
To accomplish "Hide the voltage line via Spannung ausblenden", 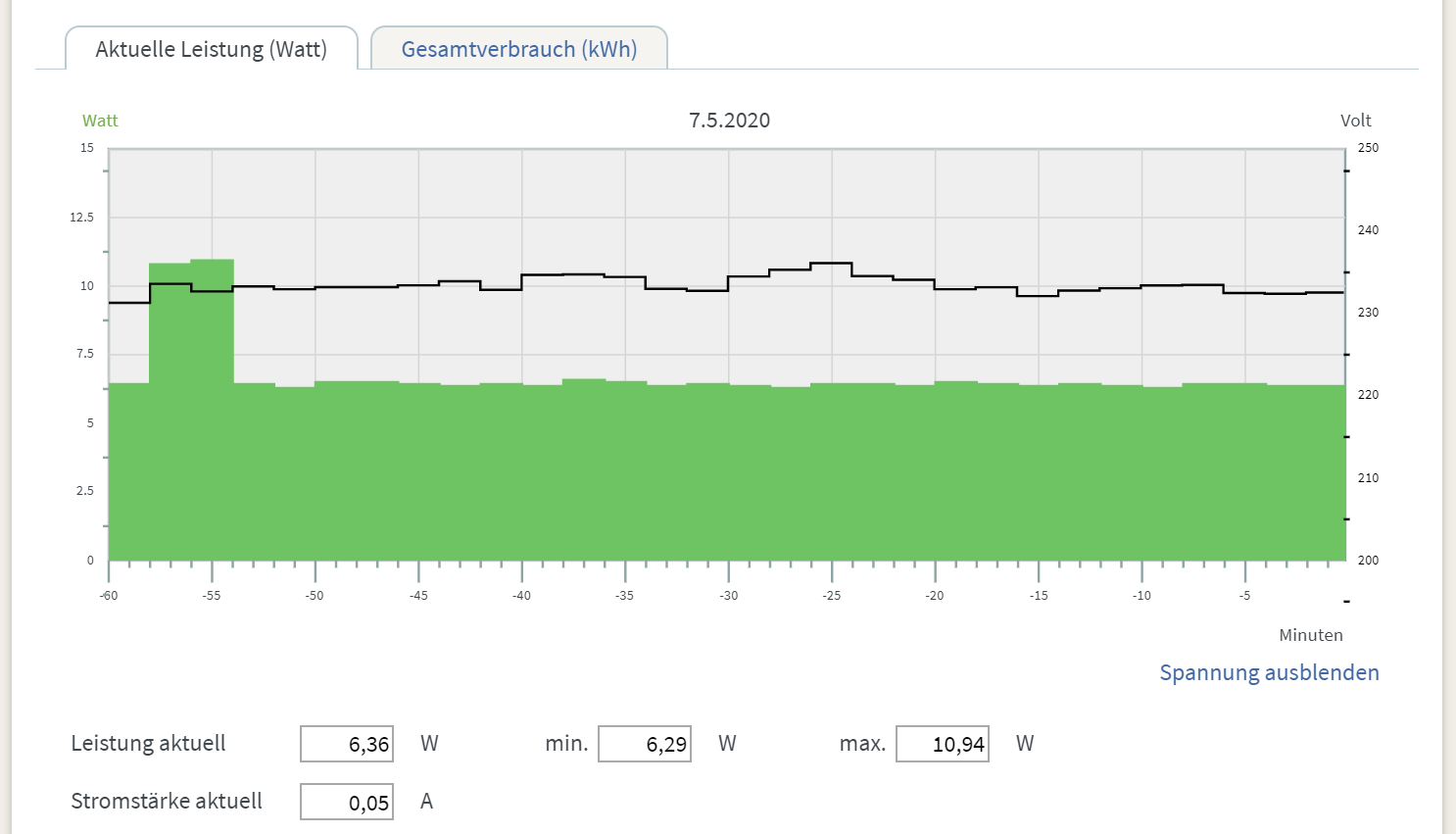I will pos(1269,672).
